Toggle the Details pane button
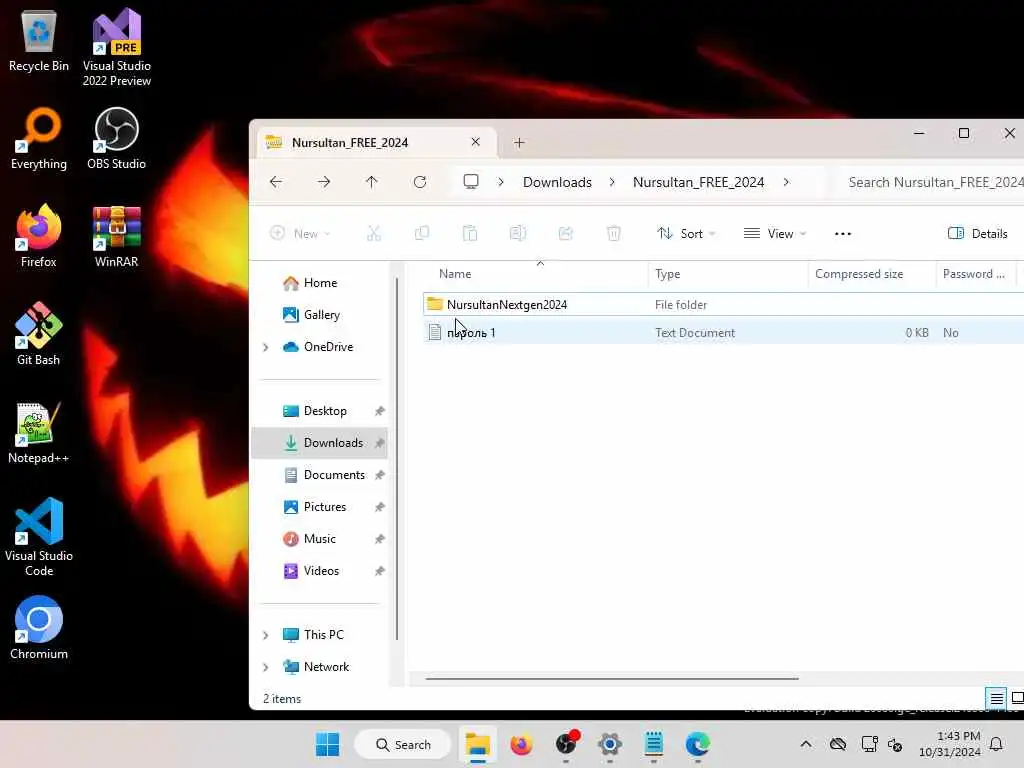 (978, 233)
